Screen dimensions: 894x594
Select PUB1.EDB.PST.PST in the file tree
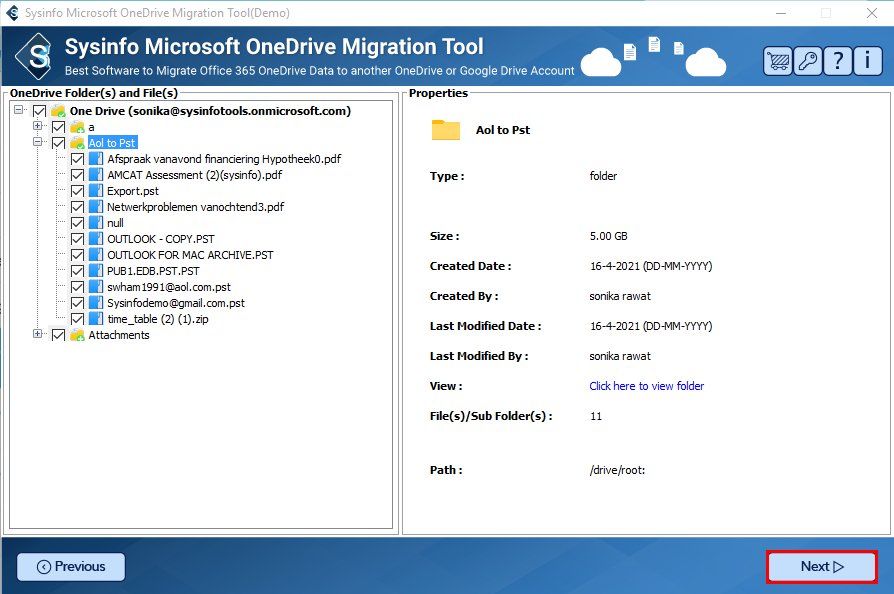tap(153, 271)
